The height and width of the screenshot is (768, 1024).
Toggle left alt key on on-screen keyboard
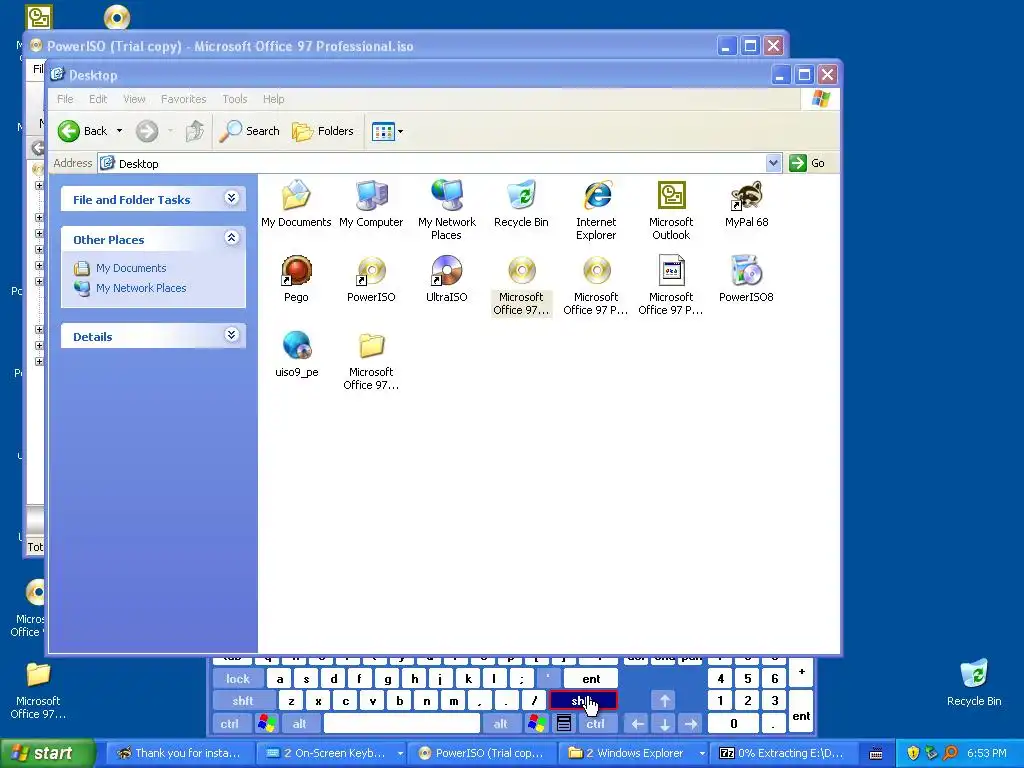[x=300, y=724]
